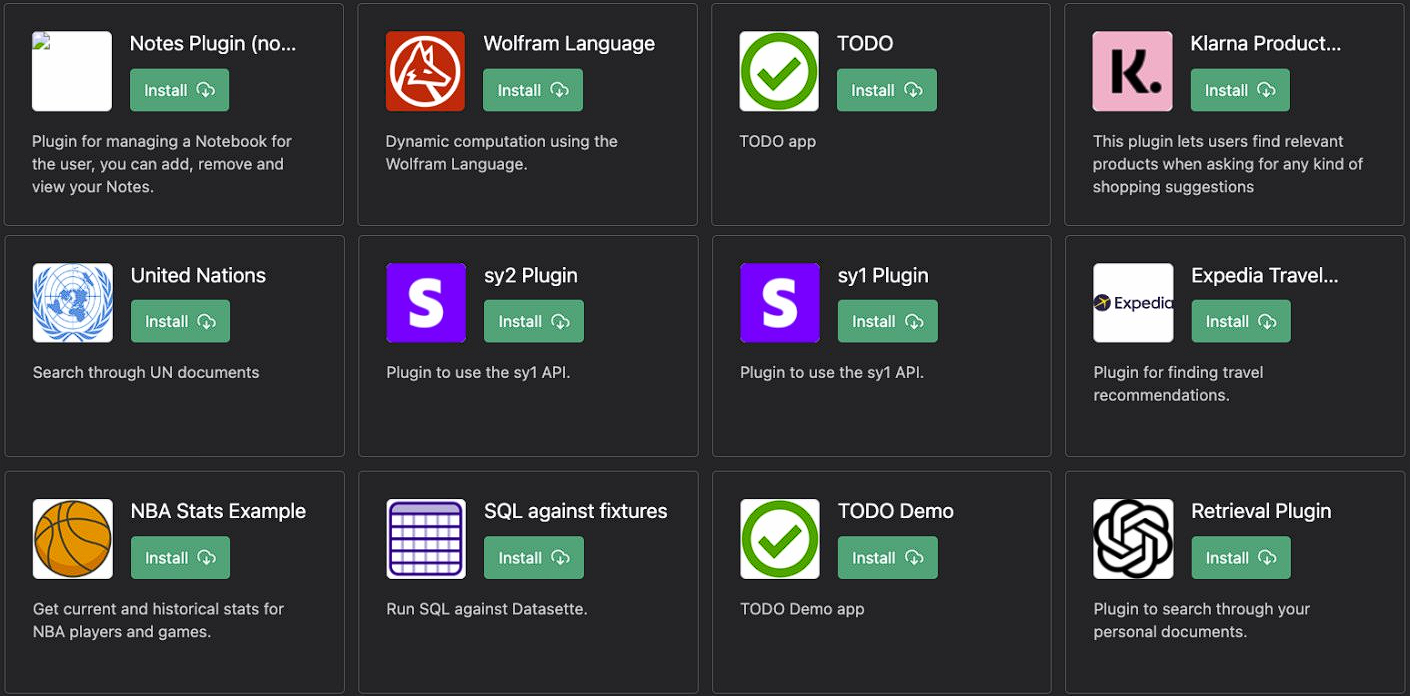The image size is (1410, 696).
Task: Click the Retrieval Plugin OpenAI logo
Action: click(1133, 539)
